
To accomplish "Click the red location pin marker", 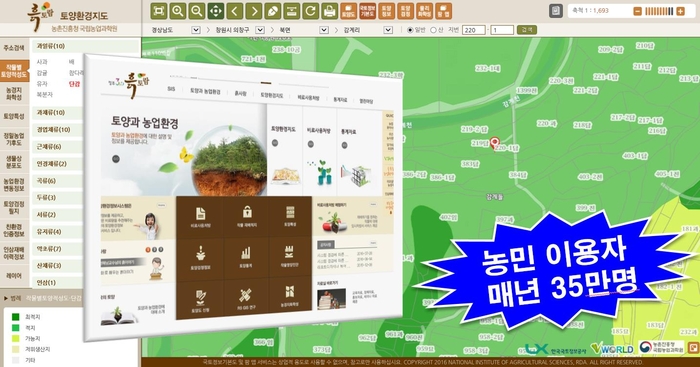I will pyautogui.click(x=494, y=143).
